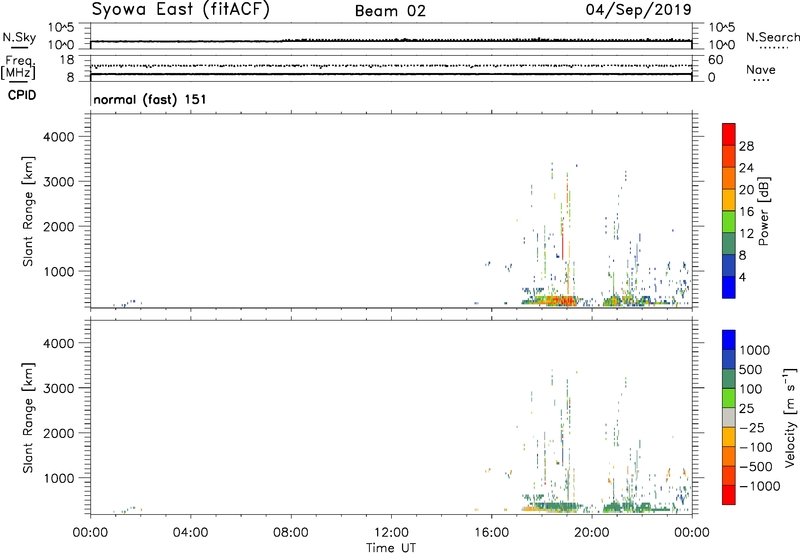800x554 pixels.
Task: Click the 'N.Search' legend label
Action: pos(772,37)
